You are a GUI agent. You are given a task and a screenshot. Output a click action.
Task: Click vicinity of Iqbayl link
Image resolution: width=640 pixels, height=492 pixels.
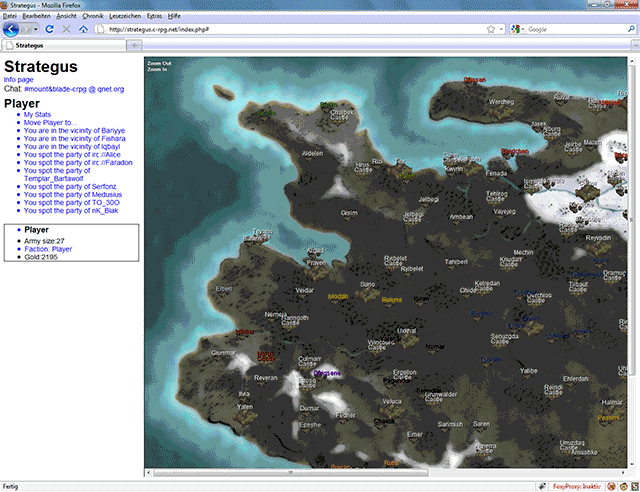click(x=72, y=147)
